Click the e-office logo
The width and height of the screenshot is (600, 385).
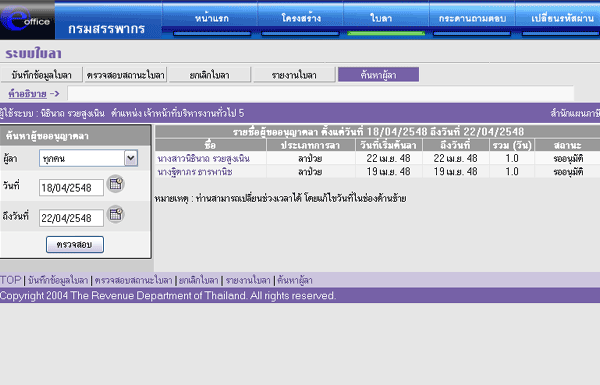[27, 20]
